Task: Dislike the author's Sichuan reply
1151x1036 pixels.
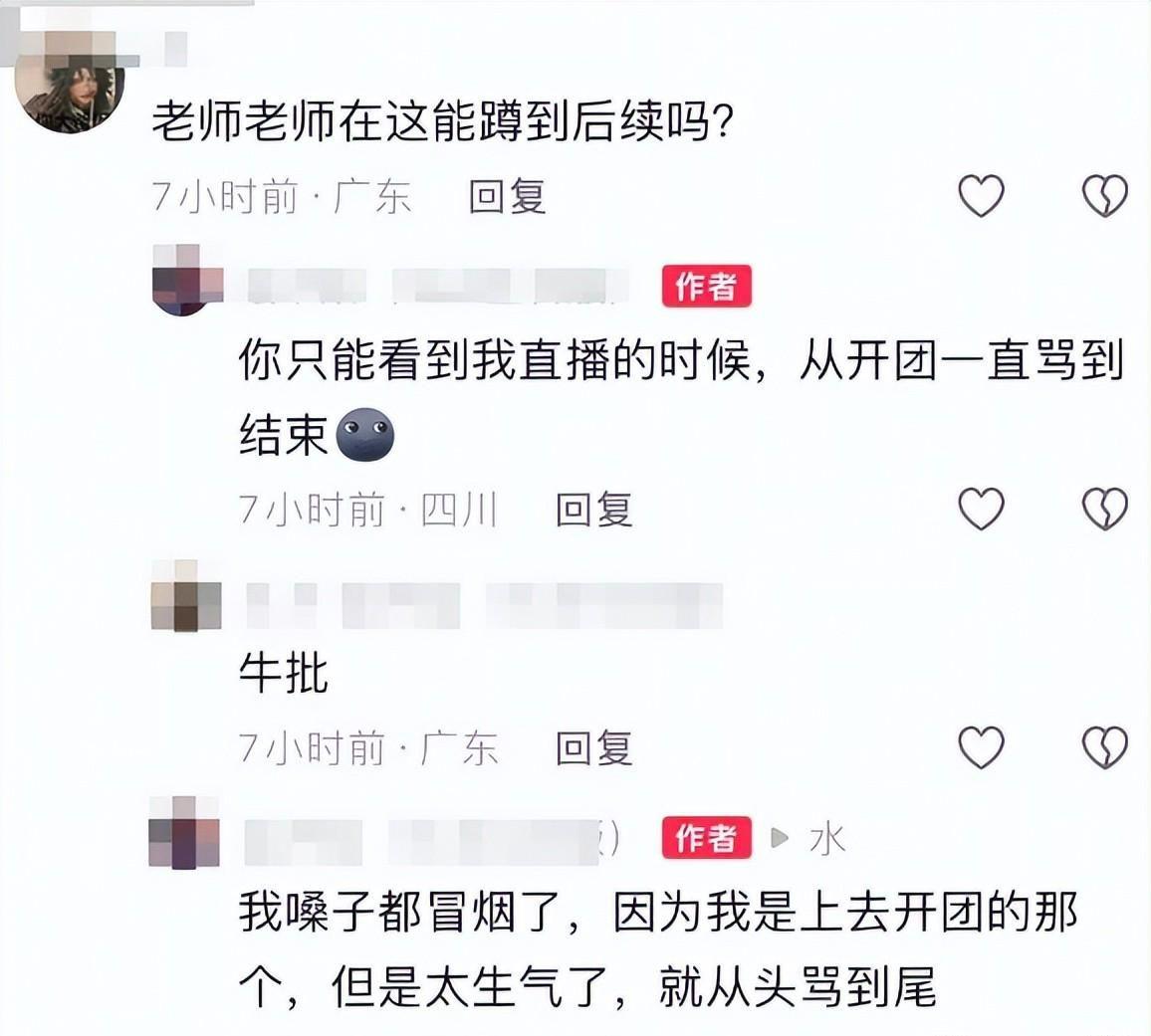Action: tap(1105, 509)
